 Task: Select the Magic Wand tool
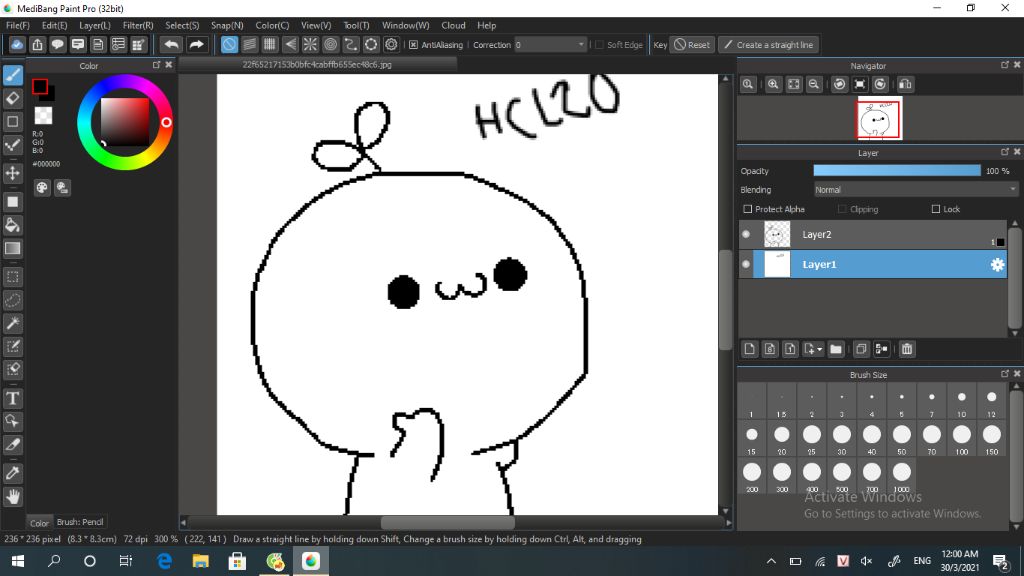(x=12, y=323)
